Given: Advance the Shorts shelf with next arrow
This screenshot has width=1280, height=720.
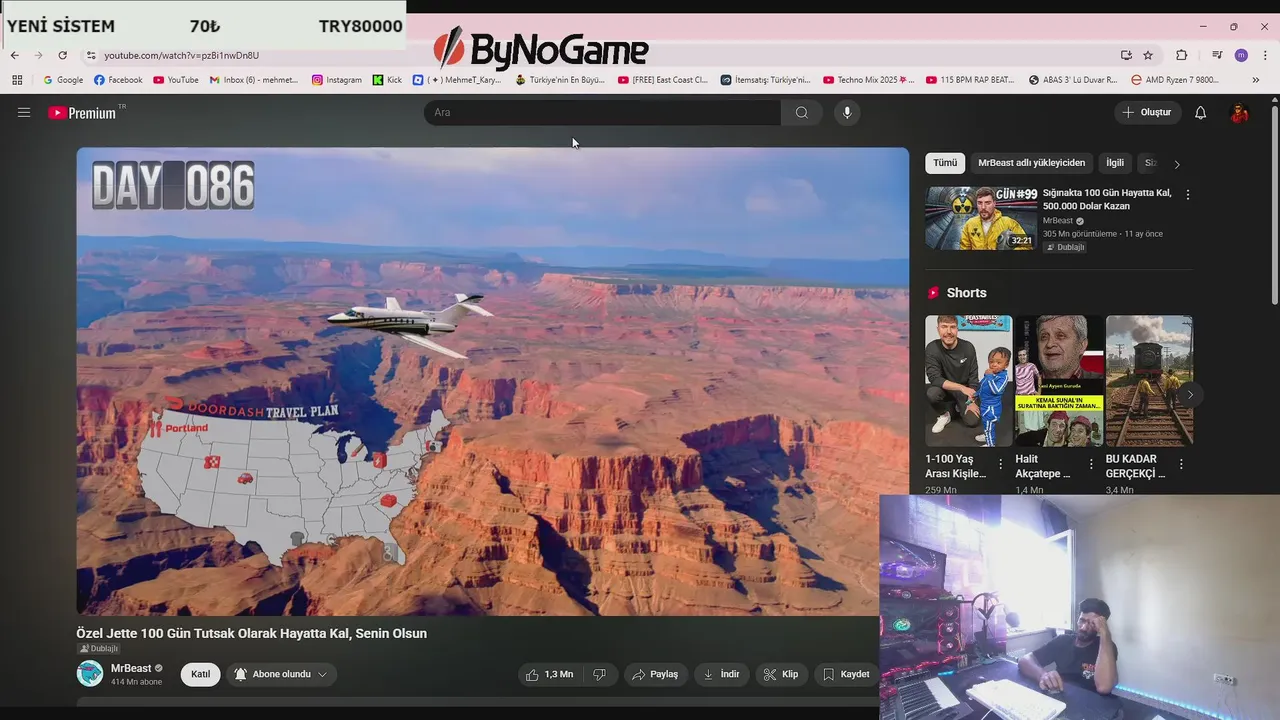Looking at the screenshot, I should 1190,395.
